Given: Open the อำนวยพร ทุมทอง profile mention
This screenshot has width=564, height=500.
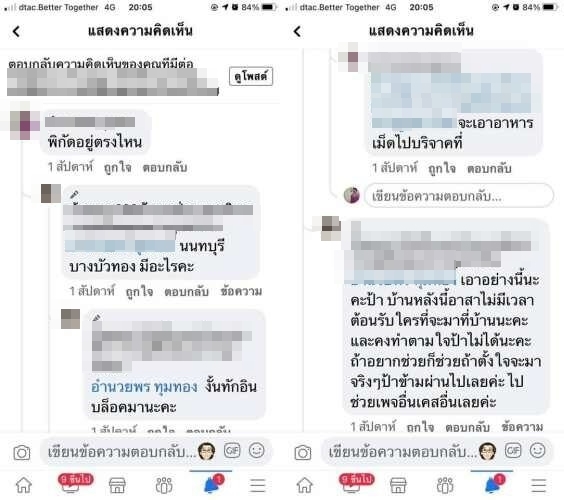Looking at the screenshot, I should (144, 387).
